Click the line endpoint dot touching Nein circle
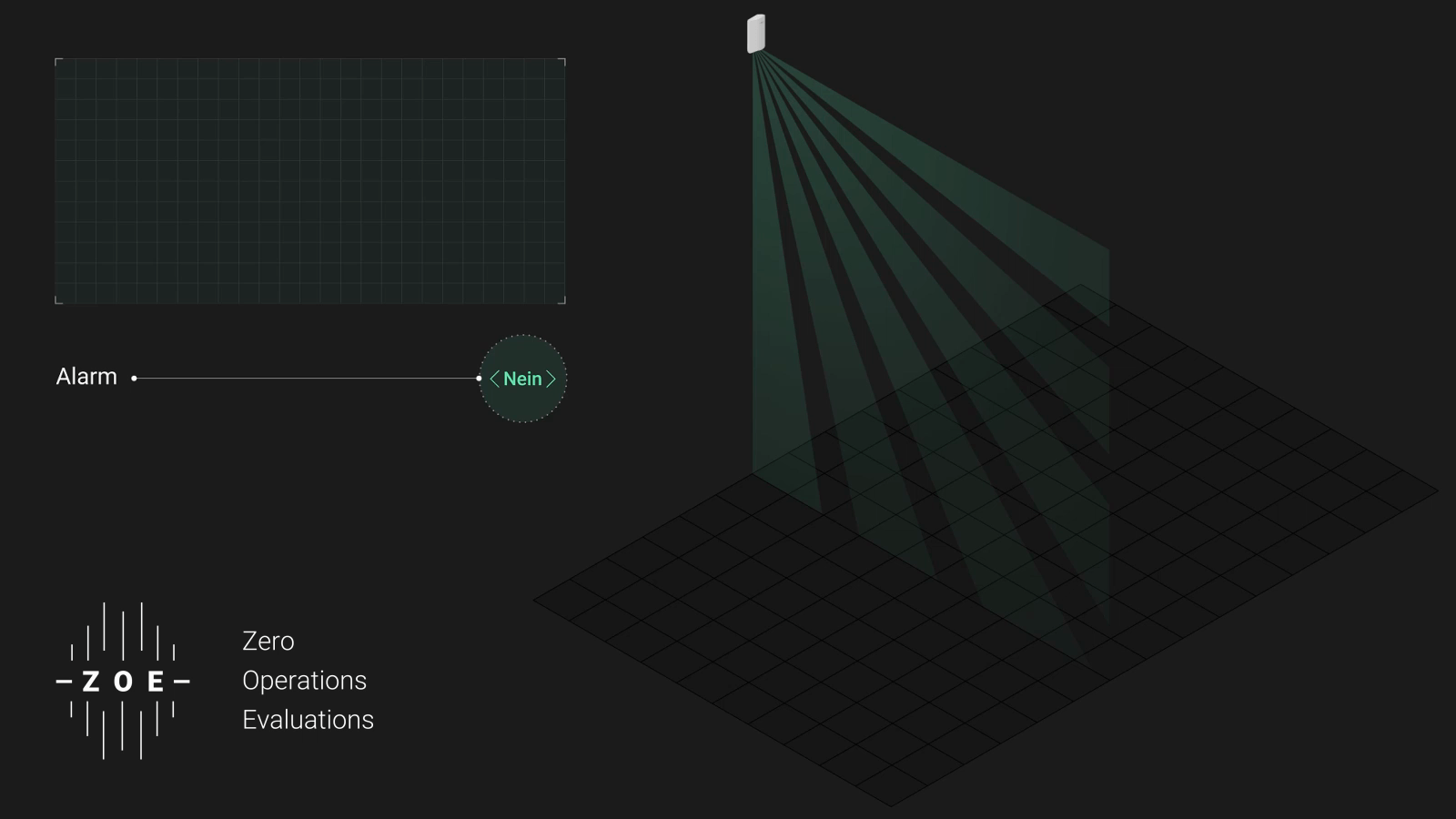 479,379
